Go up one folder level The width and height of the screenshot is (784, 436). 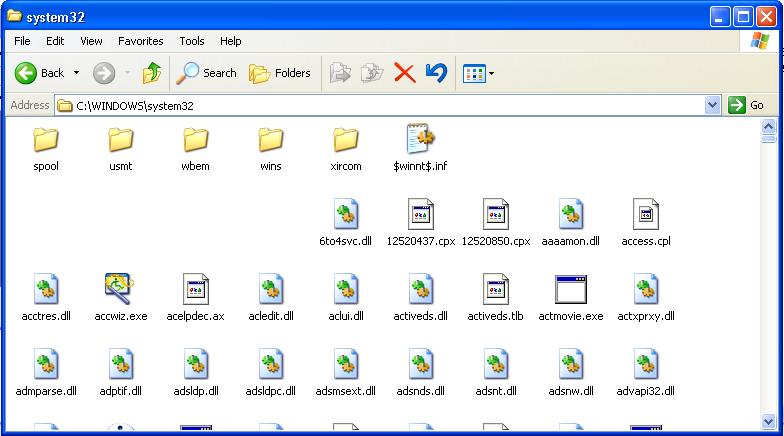[152, 74]
